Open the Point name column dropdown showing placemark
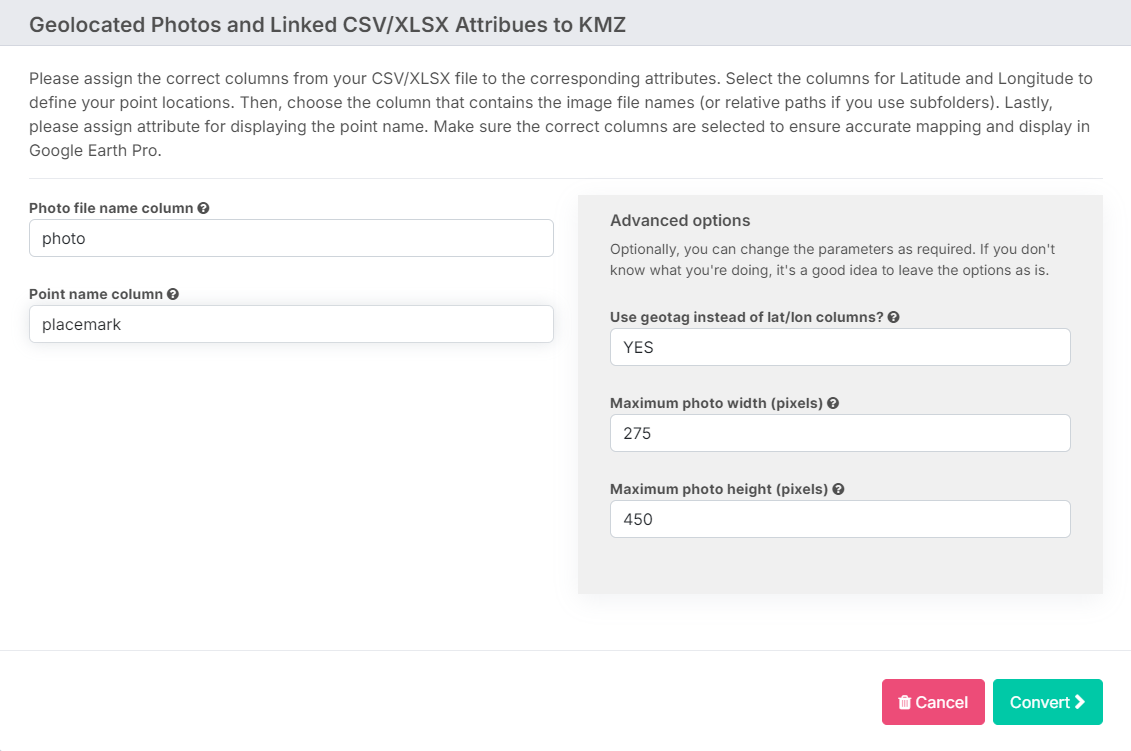1131x751 pixels. [291, 324]
